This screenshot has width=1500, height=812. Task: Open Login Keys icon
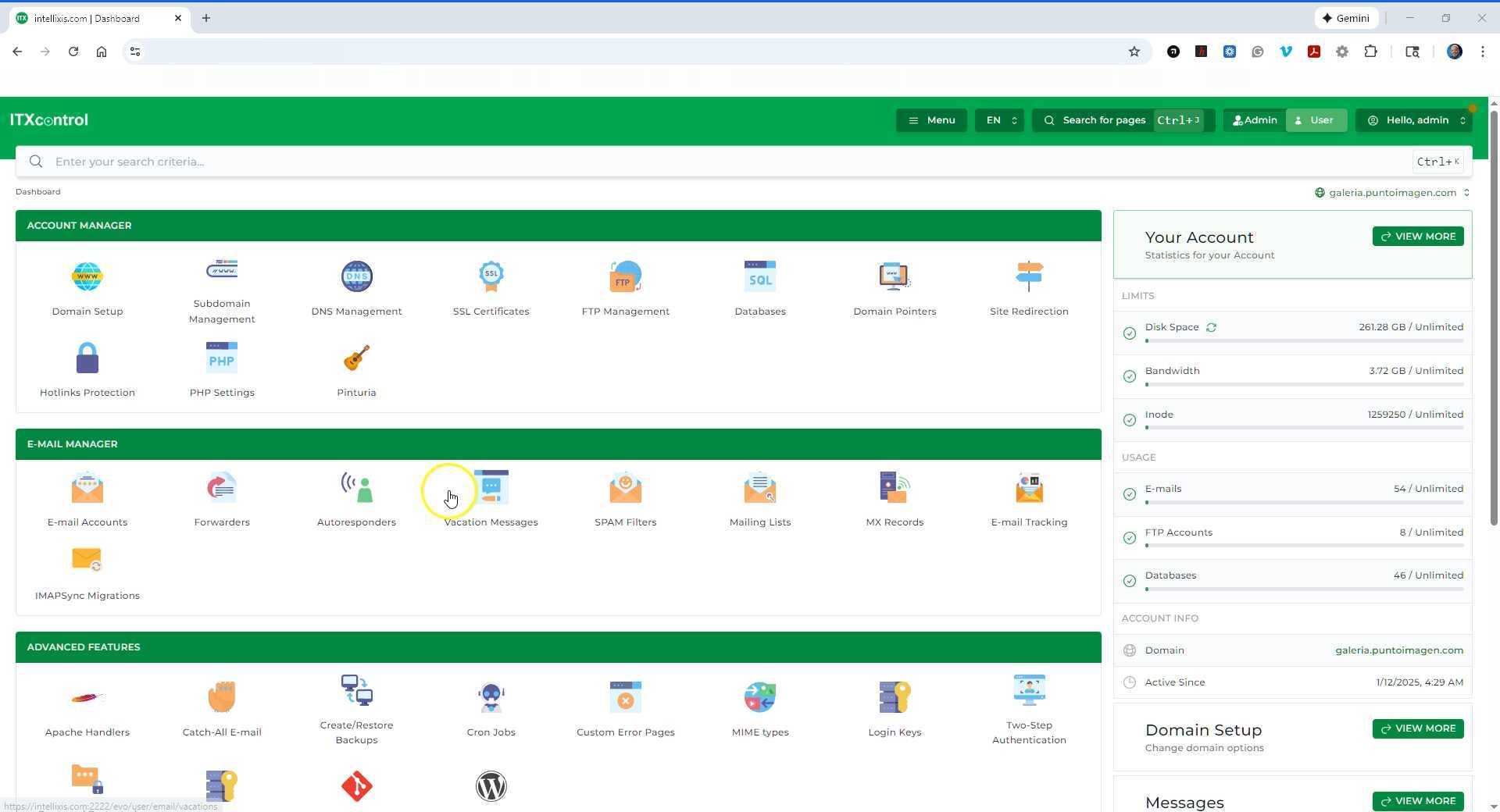[x=895, y=697]
